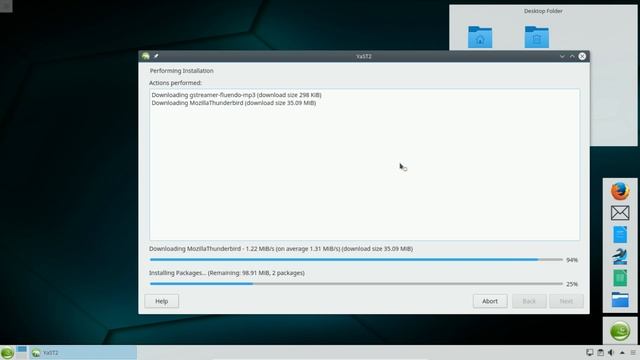
Task: Open the clipboard tray icon
Action: (x=600, y=353)
